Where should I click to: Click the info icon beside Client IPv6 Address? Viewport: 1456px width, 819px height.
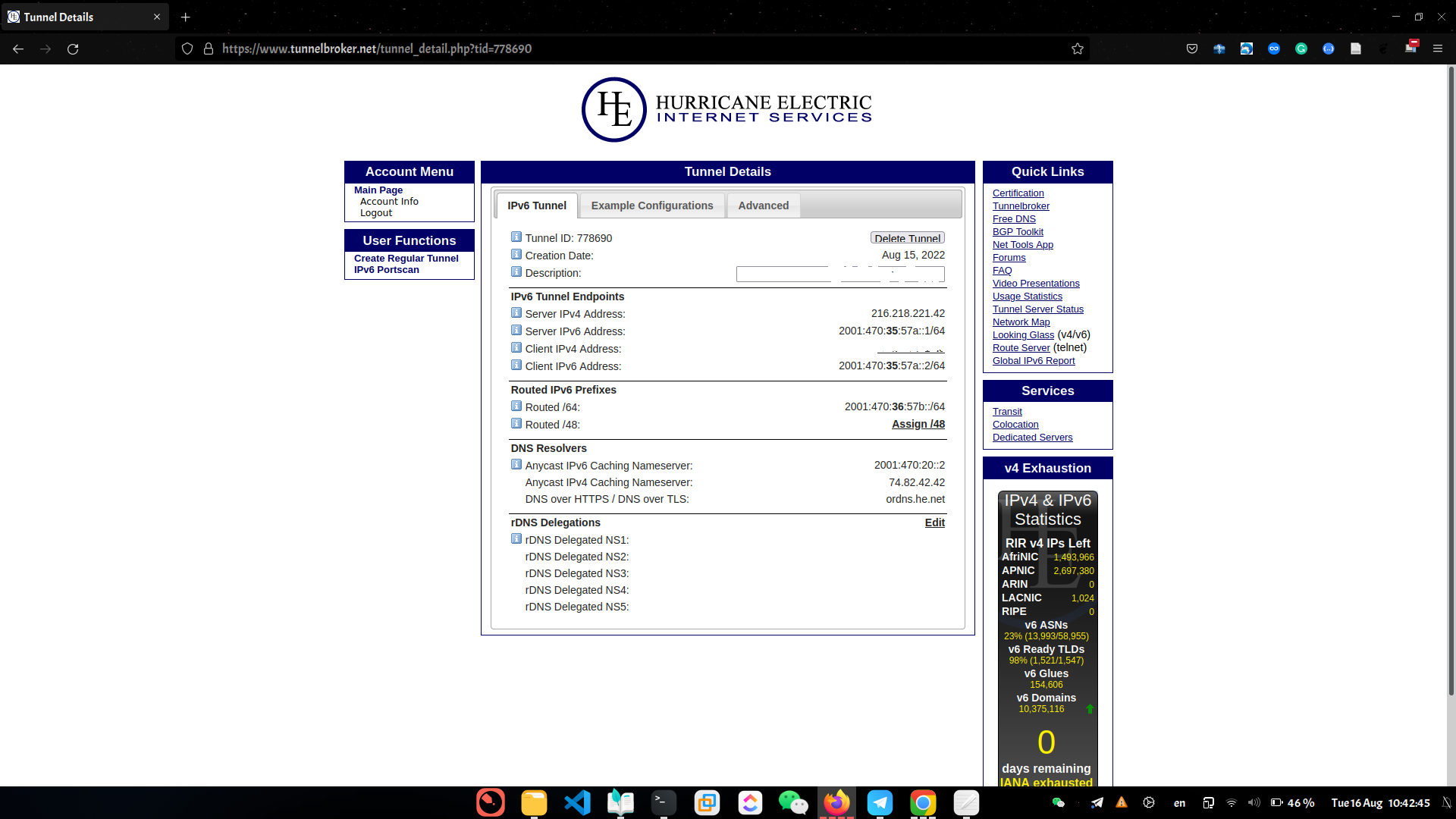(x=516, y=366)
